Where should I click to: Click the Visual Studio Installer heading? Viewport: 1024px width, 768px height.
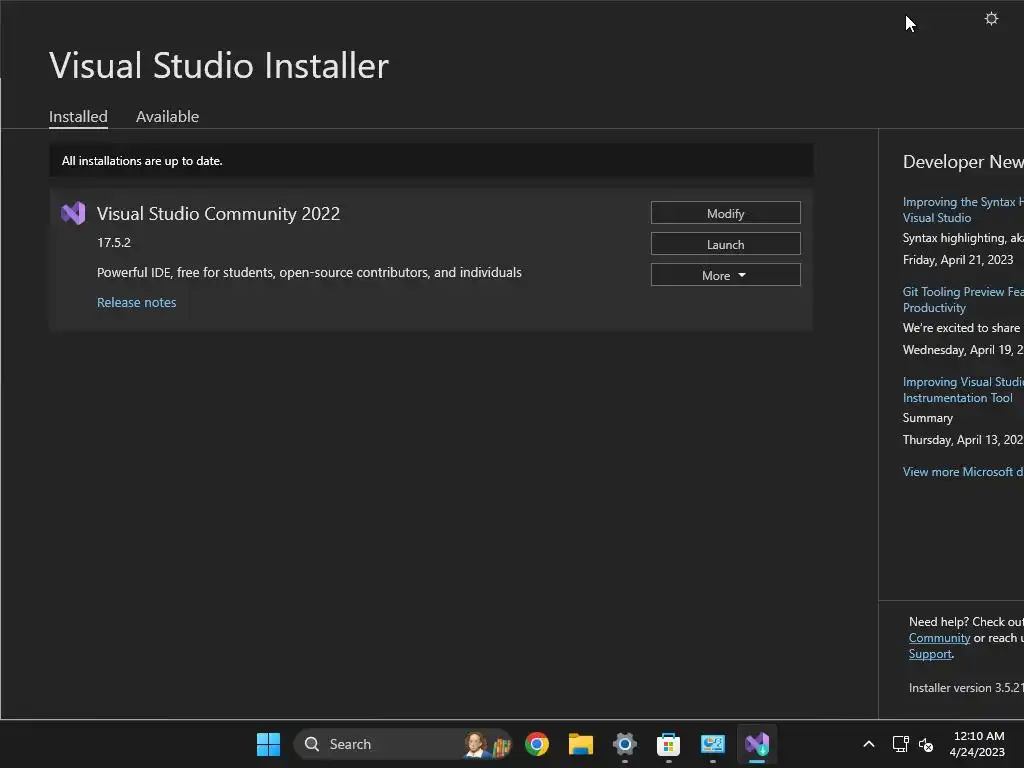click(219, 66)
